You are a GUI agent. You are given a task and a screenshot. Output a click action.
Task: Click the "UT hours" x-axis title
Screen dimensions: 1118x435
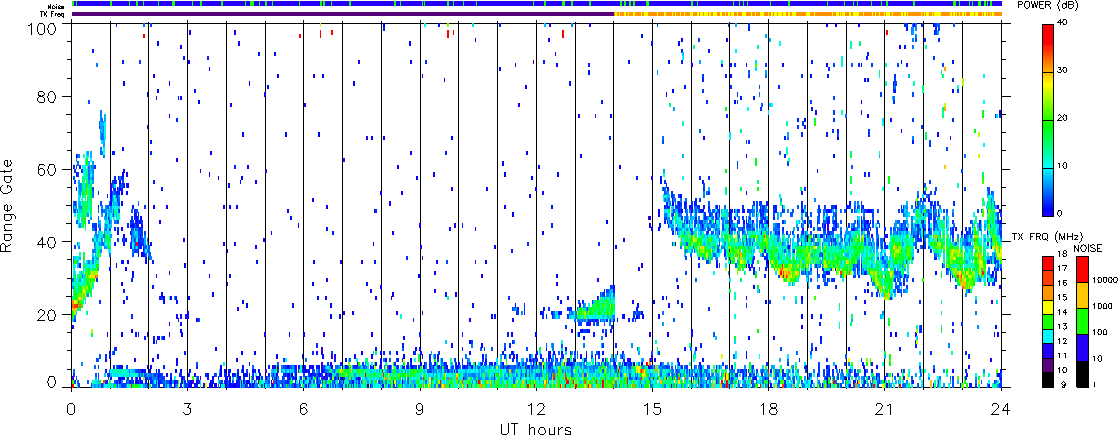pyautogui.click(x=536, y=428)
